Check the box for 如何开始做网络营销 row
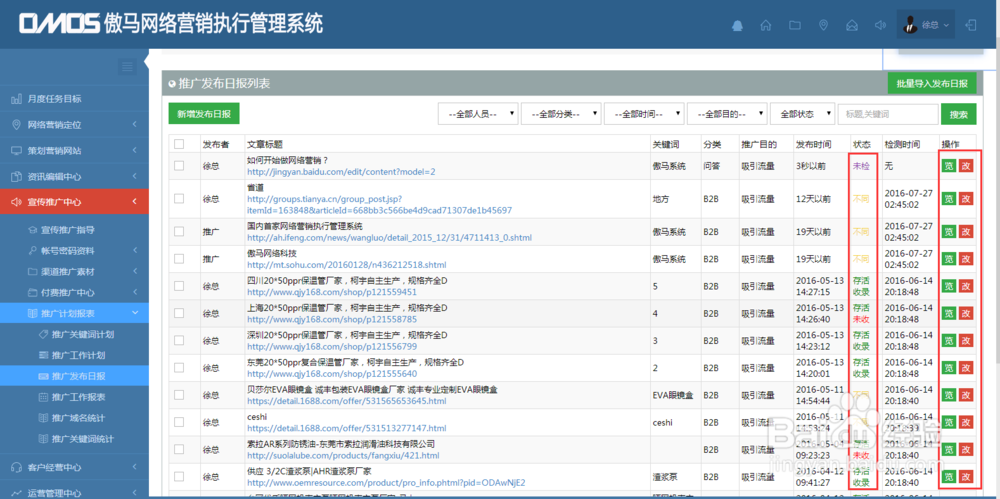The image size is (1000, 499). click(179, 166)
